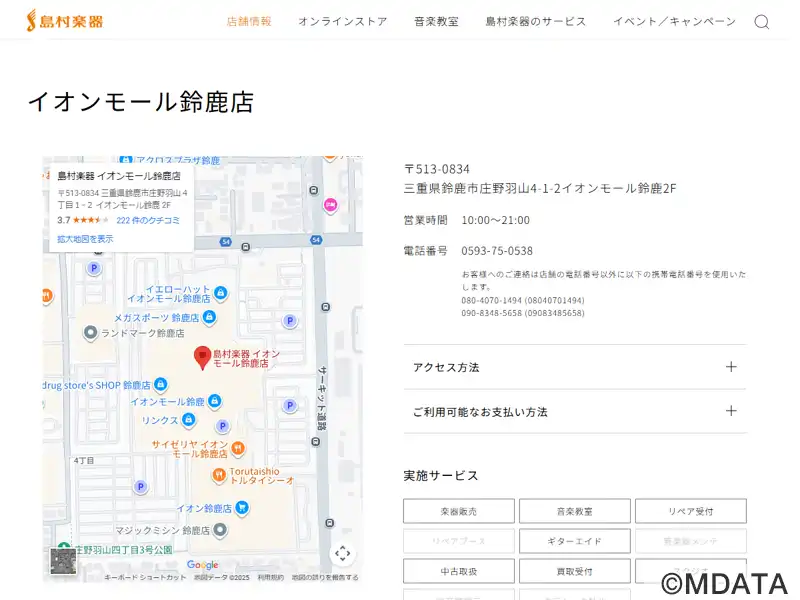Open the オンラインストア menu
The height and width of the screenshot is (600, 800).
click(342, 21)
